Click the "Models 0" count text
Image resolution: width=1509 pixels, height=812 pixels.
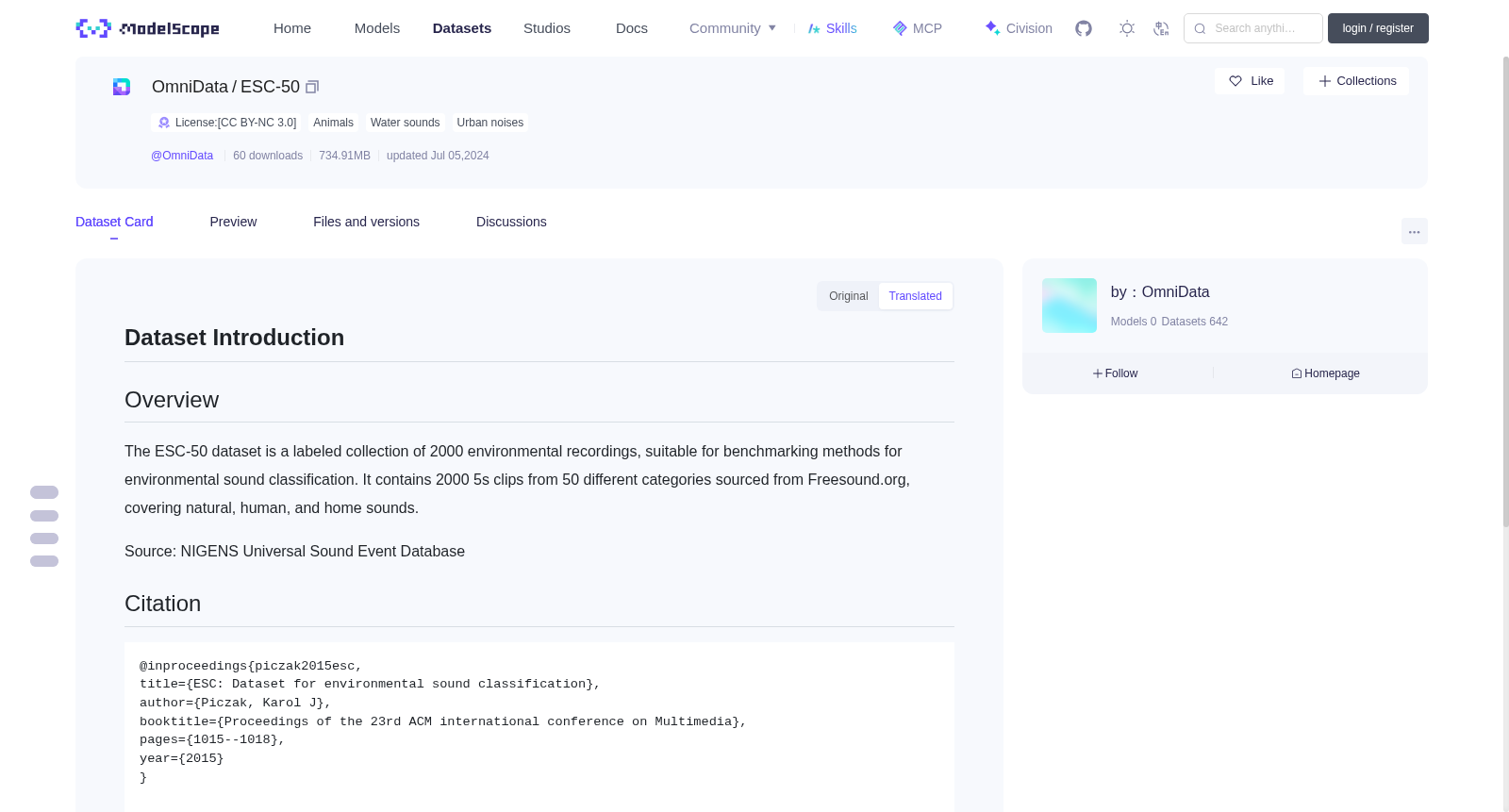pos(1134,322)
